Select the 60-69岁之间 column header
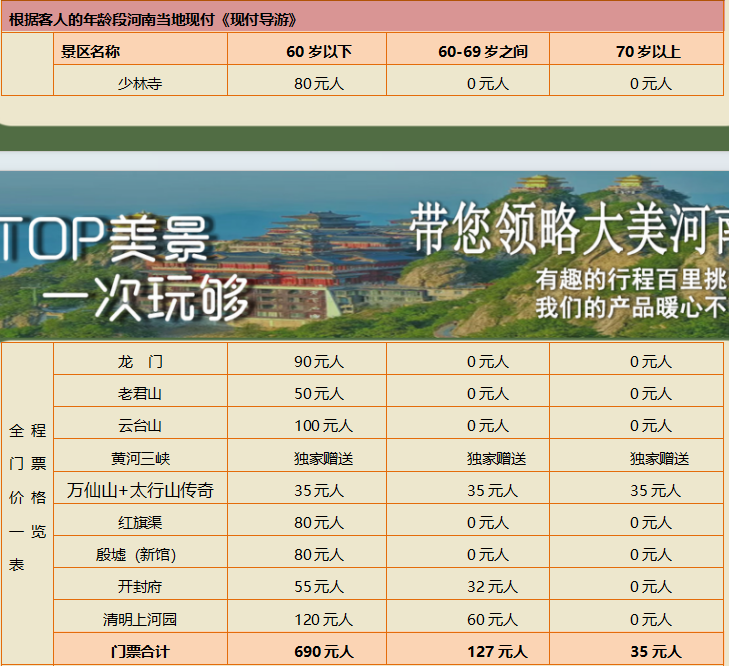This screenshot has width=729, height=666. coord(483,51)
